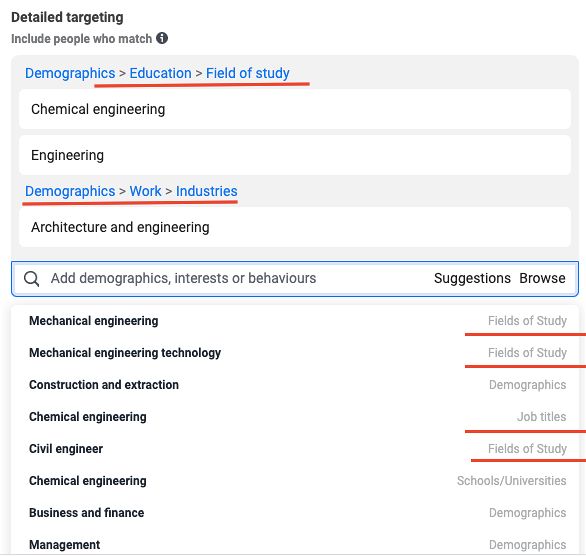Pick Construction and extraction suggestion
The image size is (586, 556).
click(294, 385)
